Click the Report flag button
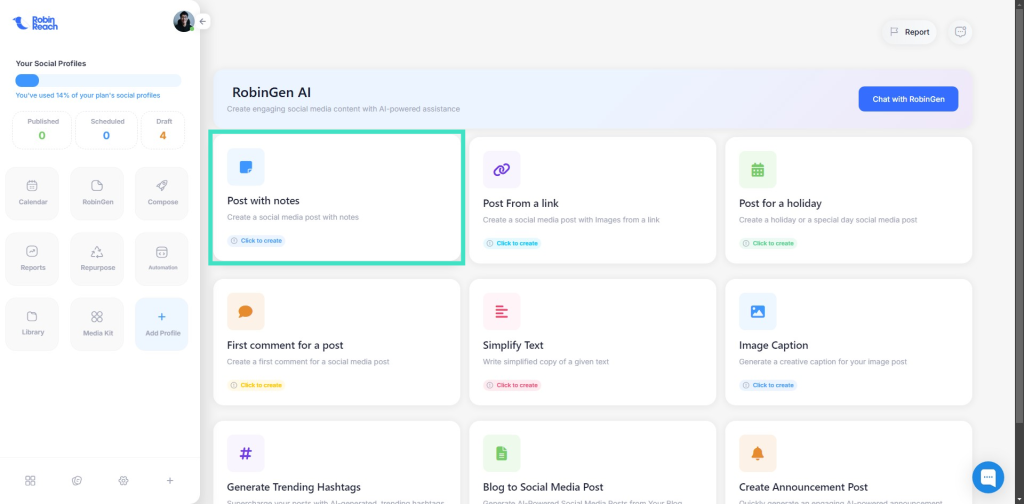 [x=909, y=32]
